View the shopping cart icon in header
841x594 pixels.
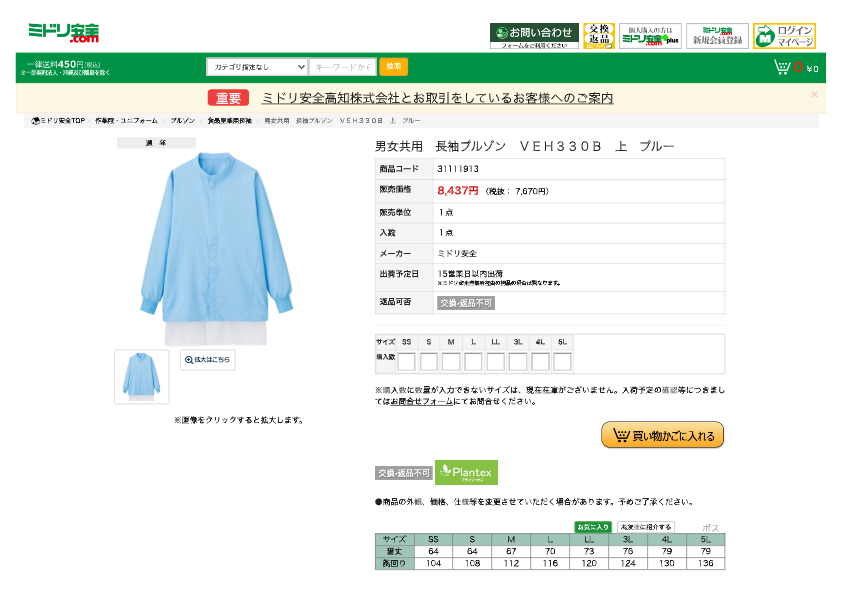tap(782, 68)
